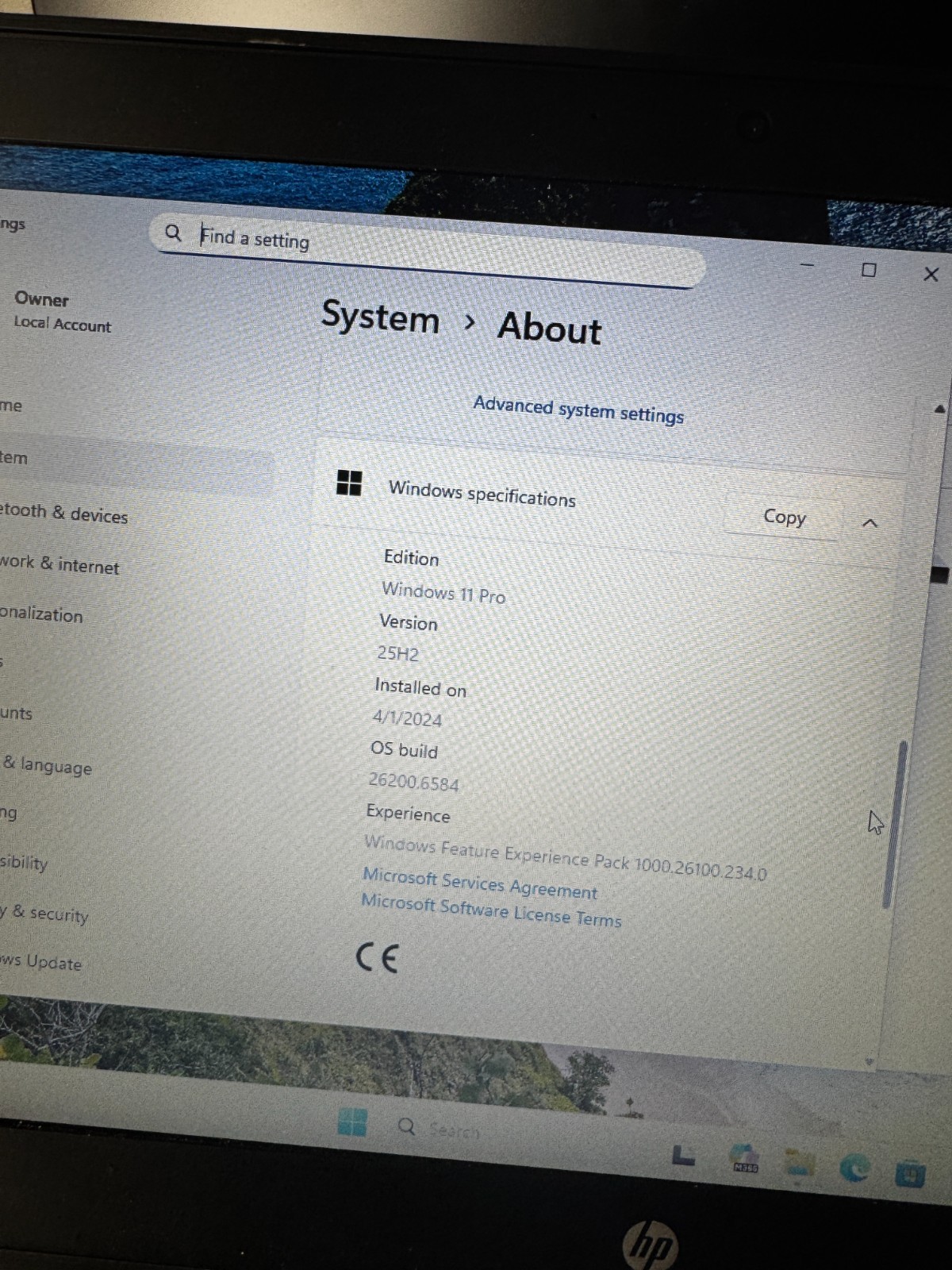This screenshot has height=1270, width=952.
Task: Open Time & language settings
Action: click(47, 766)
